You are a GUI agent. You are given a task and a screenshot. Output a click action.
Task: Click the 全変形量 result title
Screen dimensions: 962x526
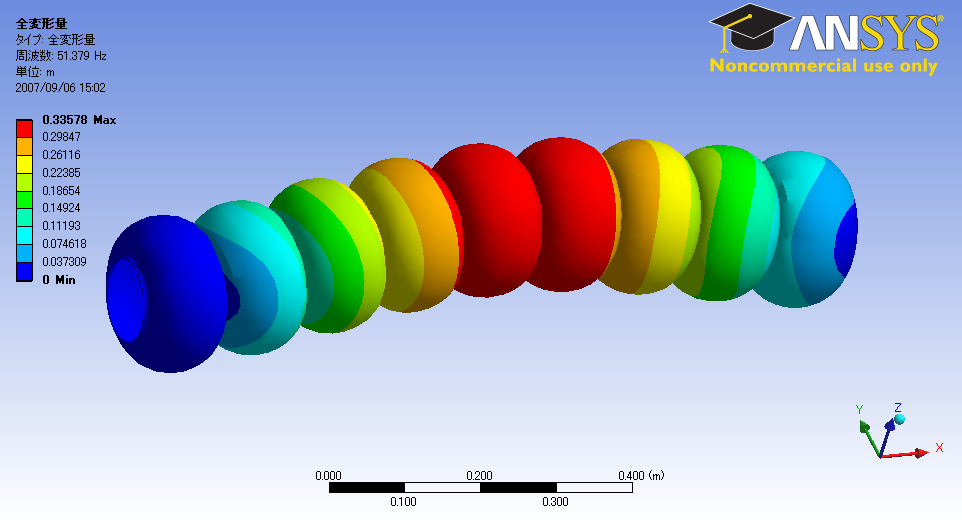click(41, 24)
